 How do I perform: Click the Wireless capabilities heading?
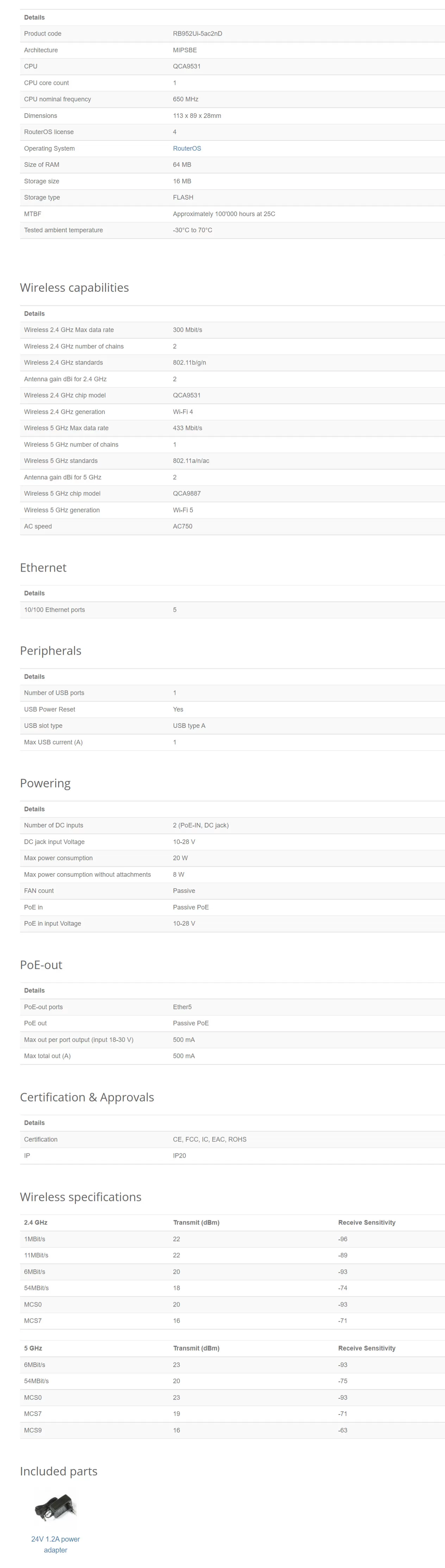point(74,287)
